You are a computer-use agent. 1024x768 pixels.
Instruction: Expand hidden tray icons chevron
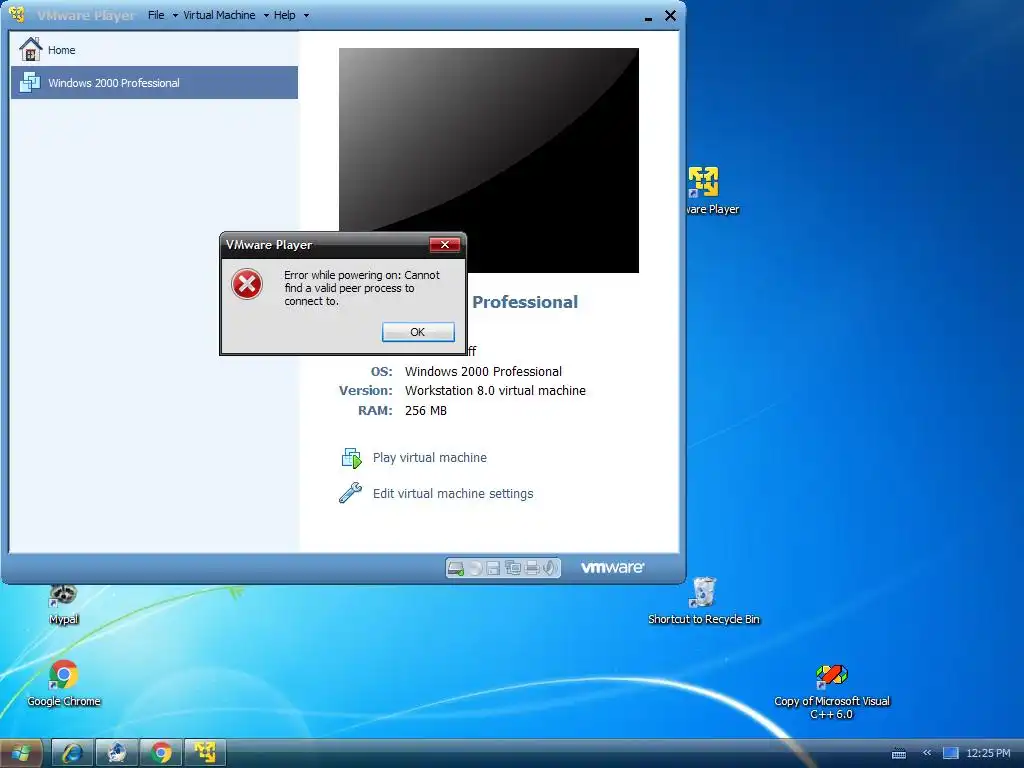(x=927, y=753)
